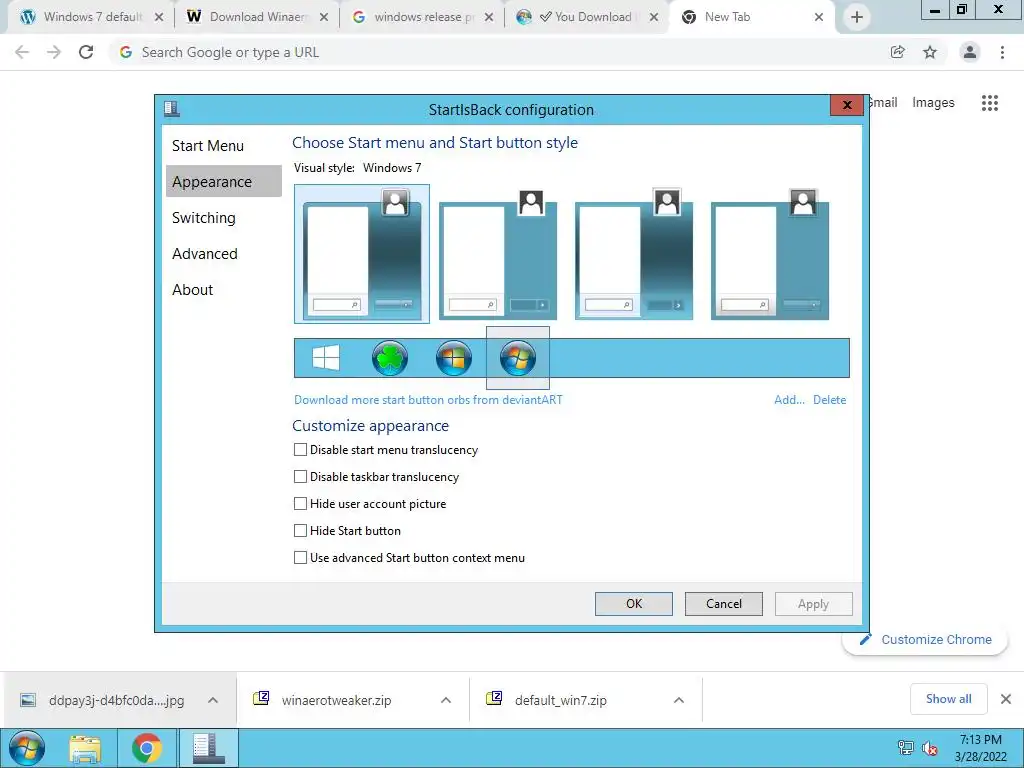Open File Explorer from the taskbar

click(x=86, y=748)
